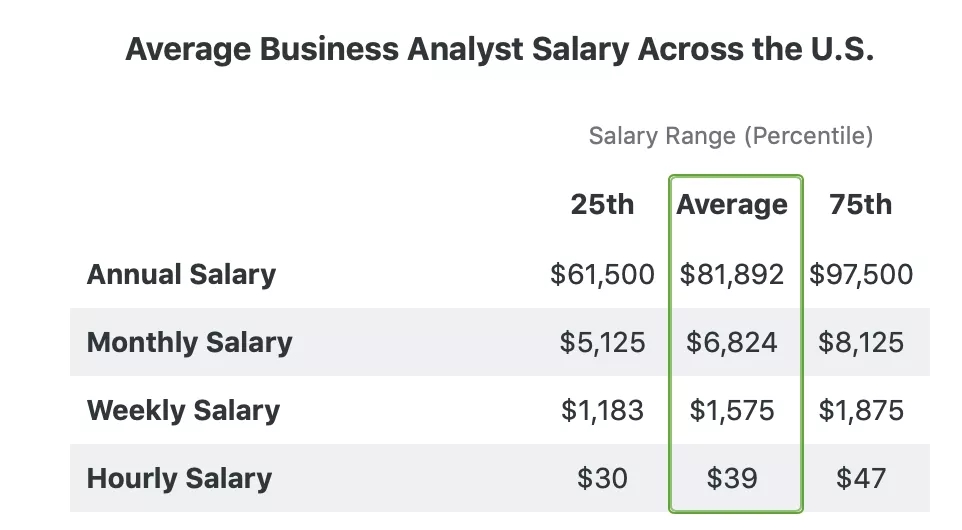The height and width of the screenshot is (530, 962).
Task: Click the 25th percentile column header
Action: tap(602, 205)
